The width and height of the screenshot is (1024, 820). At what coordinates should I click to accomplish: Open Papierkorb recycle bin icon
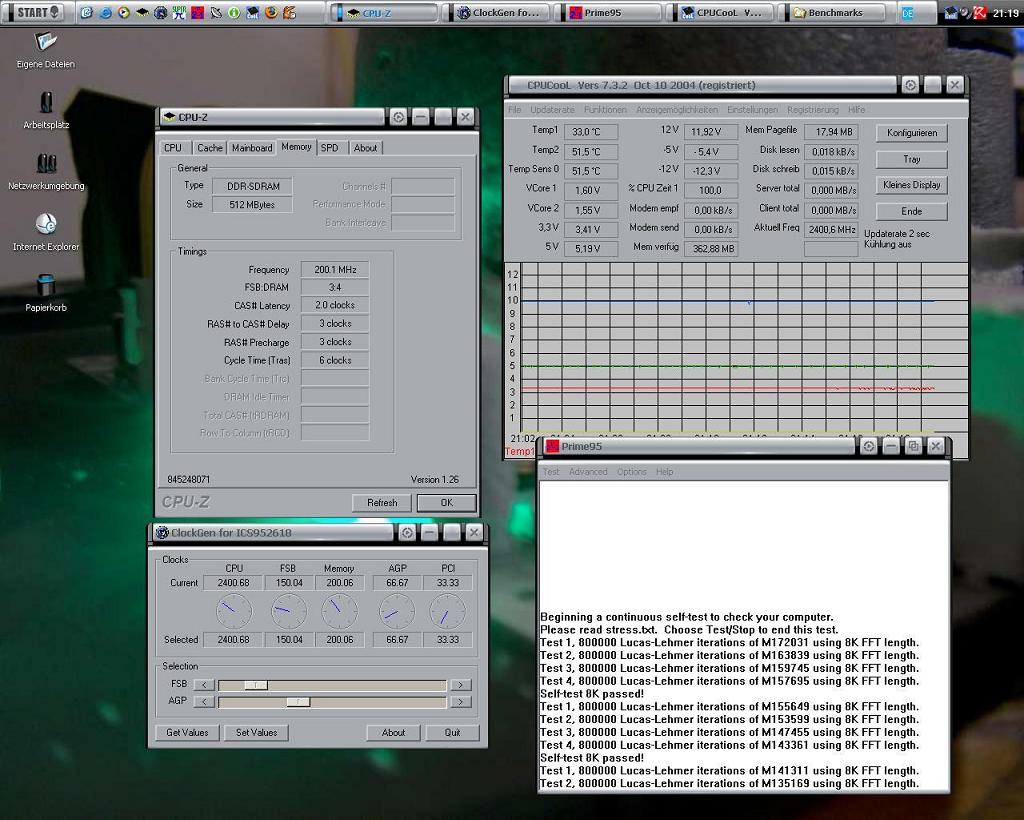(46, 293)
